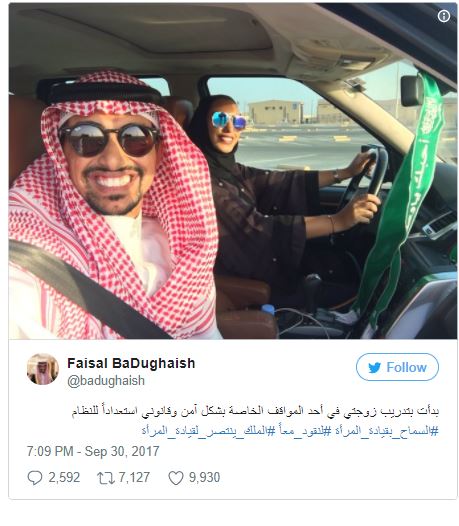This screenshot has height=526, width=459.
Task: Open the 7:09 PM - Sep 30, 2017 timestamp
Action: (93, 451)
